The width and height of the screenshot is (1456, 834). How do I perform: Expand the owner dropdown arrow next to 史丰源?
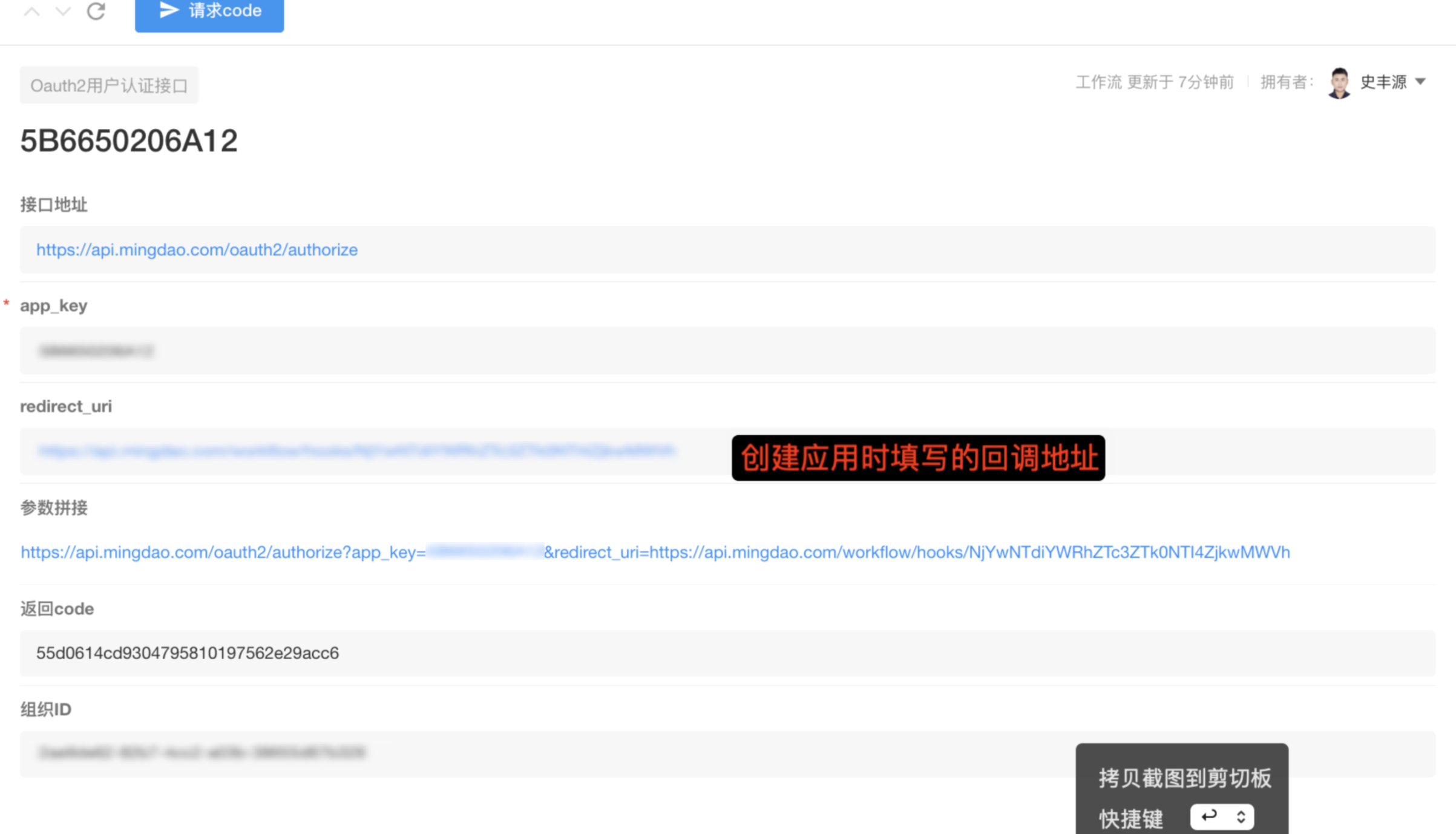point(1421,82)
